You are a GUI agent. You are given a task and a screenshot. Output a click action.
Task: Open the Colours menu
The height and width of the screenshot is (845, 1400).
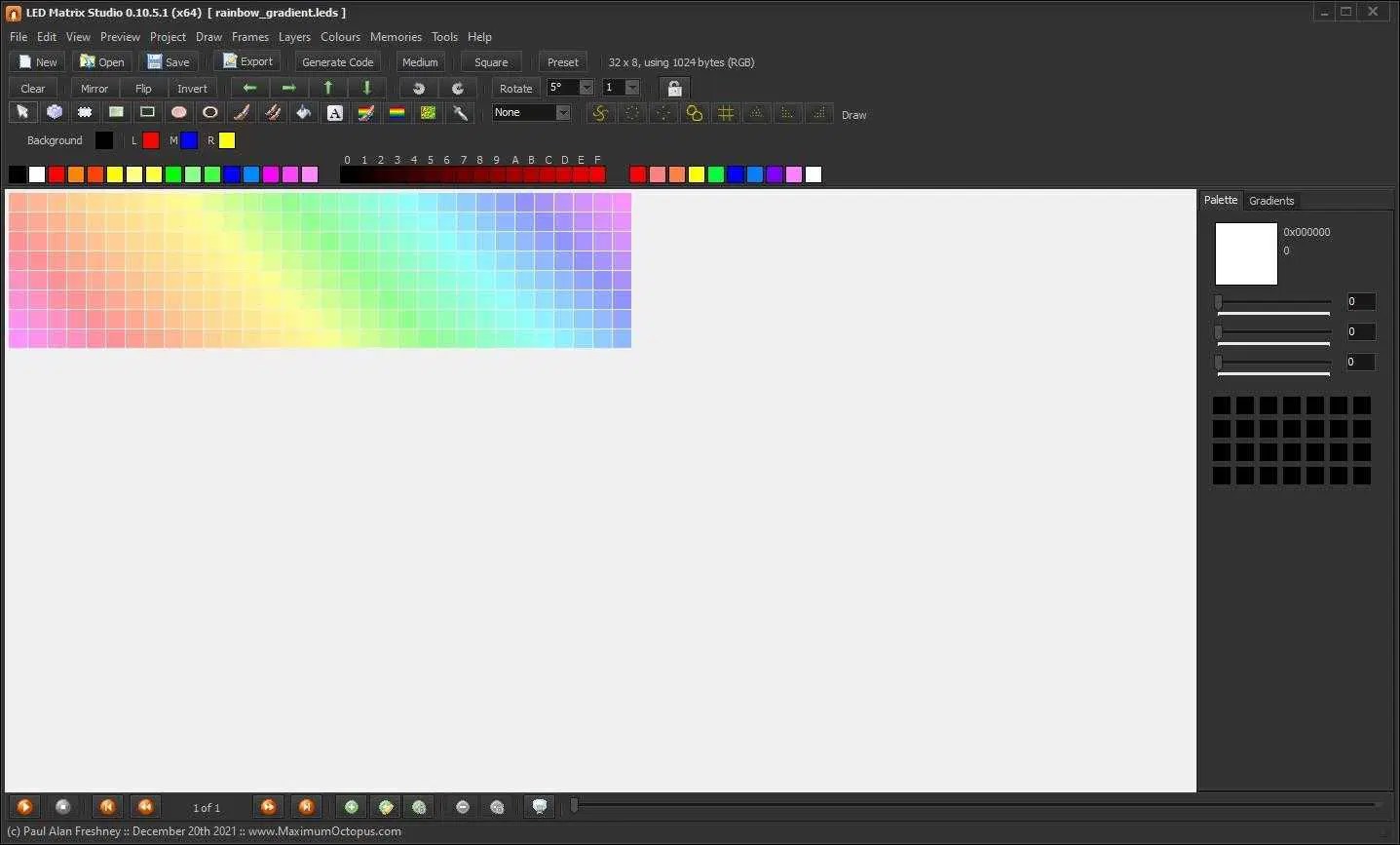click(340, 37)
